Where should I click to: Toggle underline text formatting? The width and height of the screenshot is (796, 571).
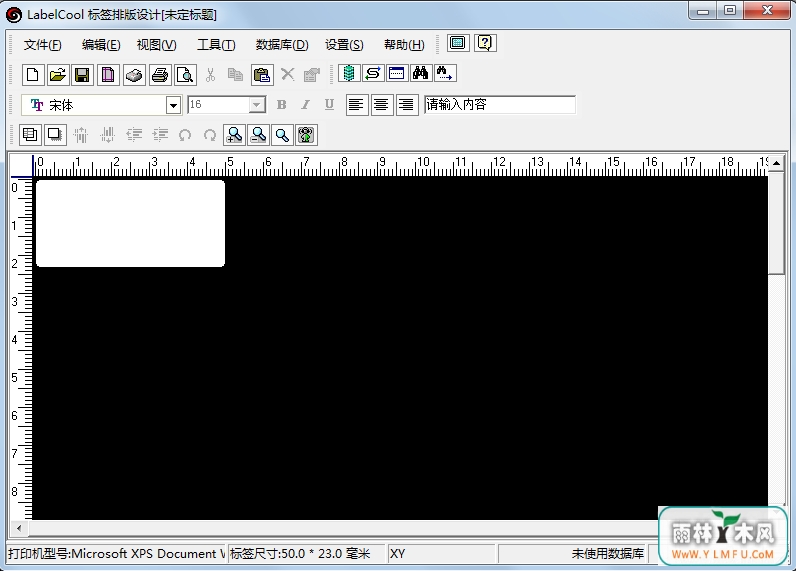coord(329,105)
